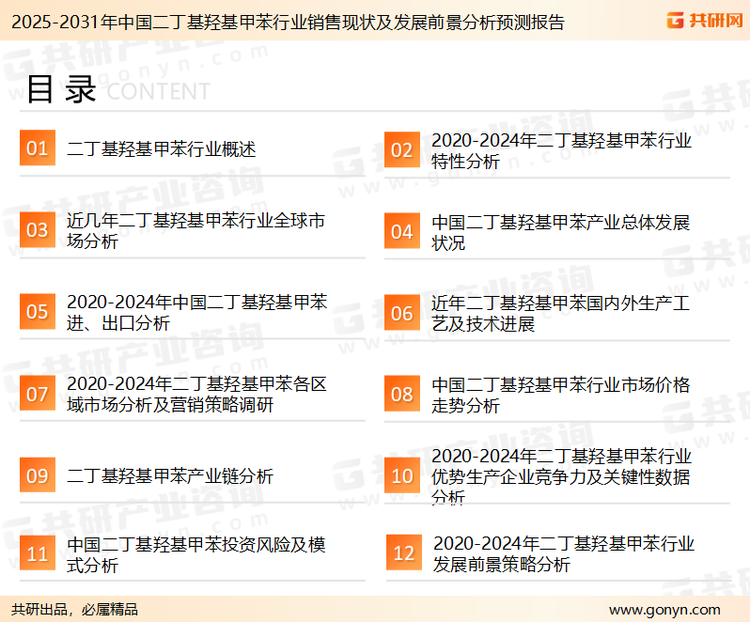The image size is (750, 622).
Task: Open chapter 各区域市场分析及营销策略调研
Action: 197,394
